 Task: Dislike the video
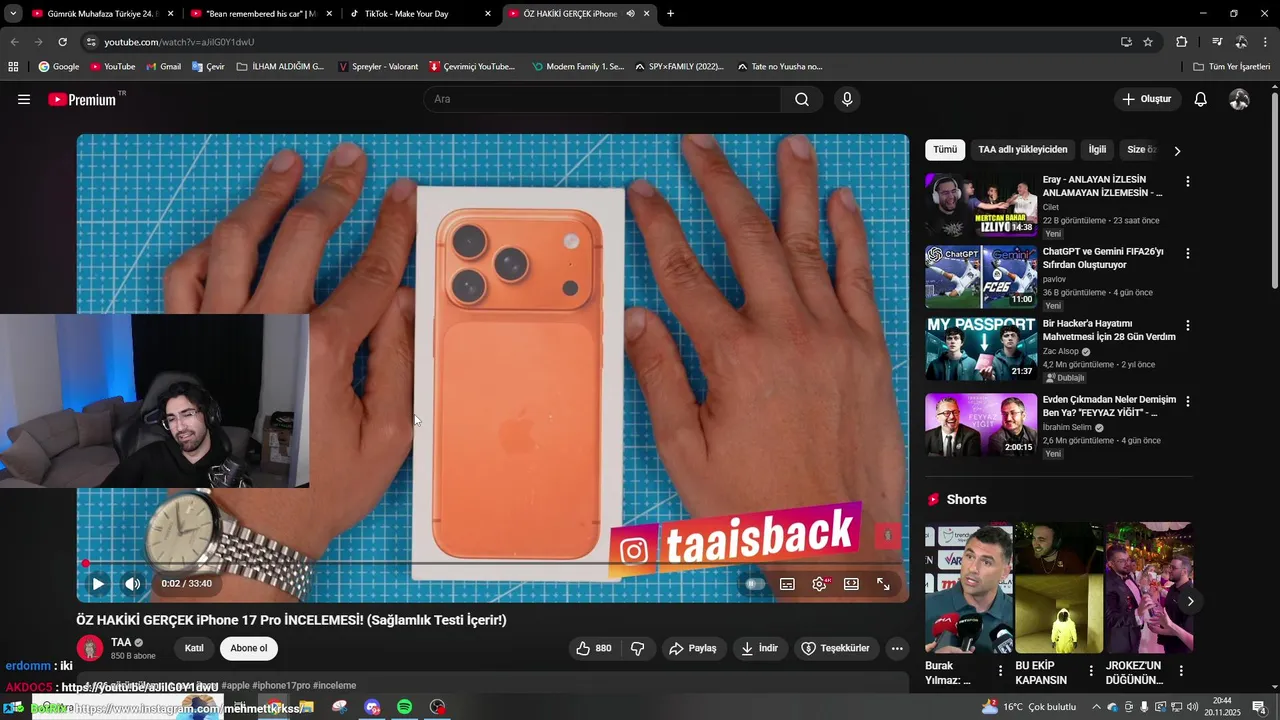coord(638,648)
